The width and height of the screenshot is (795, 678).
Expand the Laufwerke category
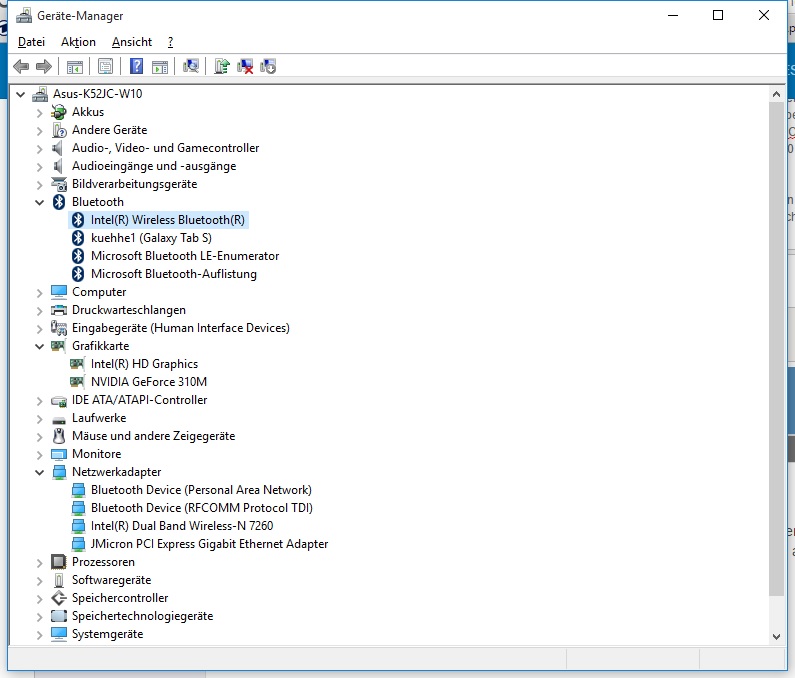(x=40, y=418)
